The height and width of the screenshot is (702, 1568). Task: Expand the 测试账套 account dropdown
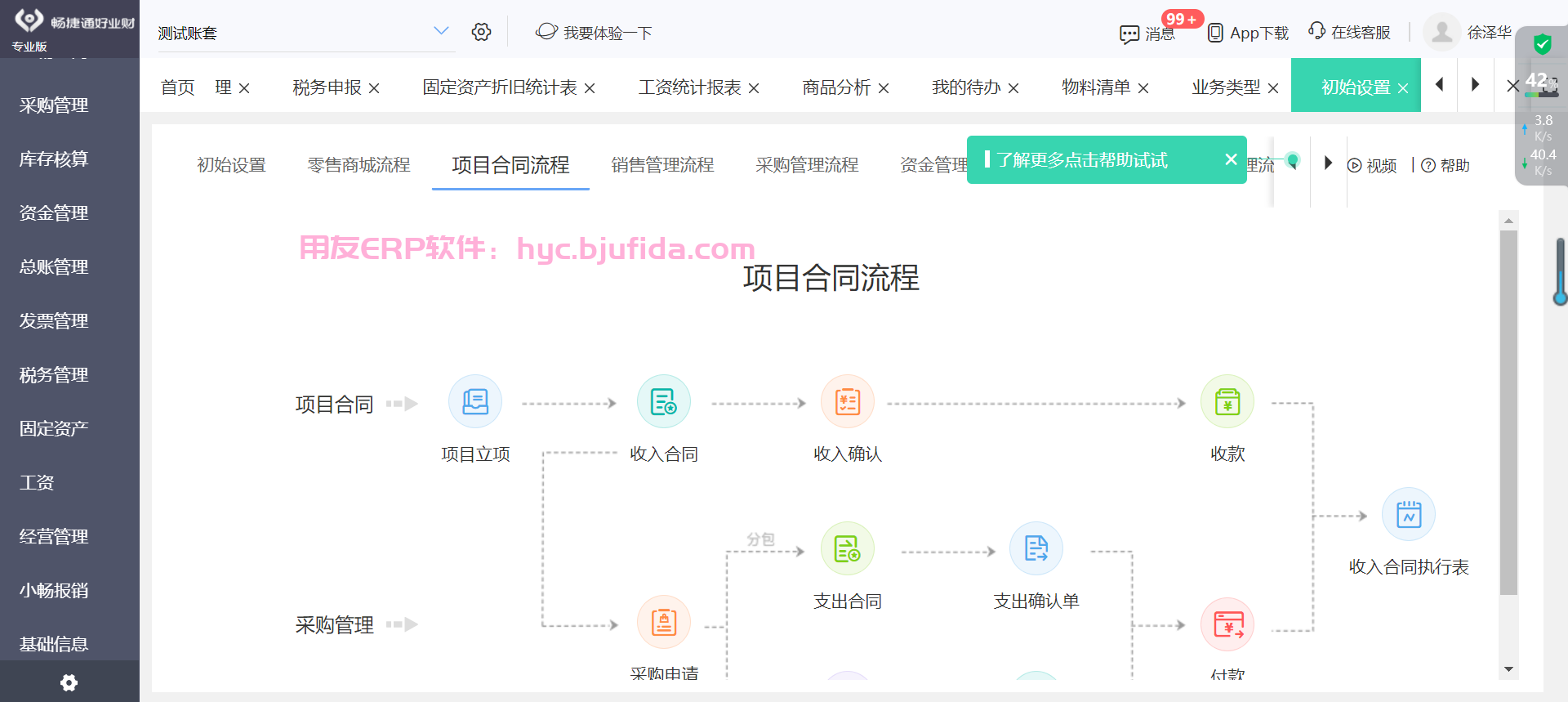click(x=441, y=31)
